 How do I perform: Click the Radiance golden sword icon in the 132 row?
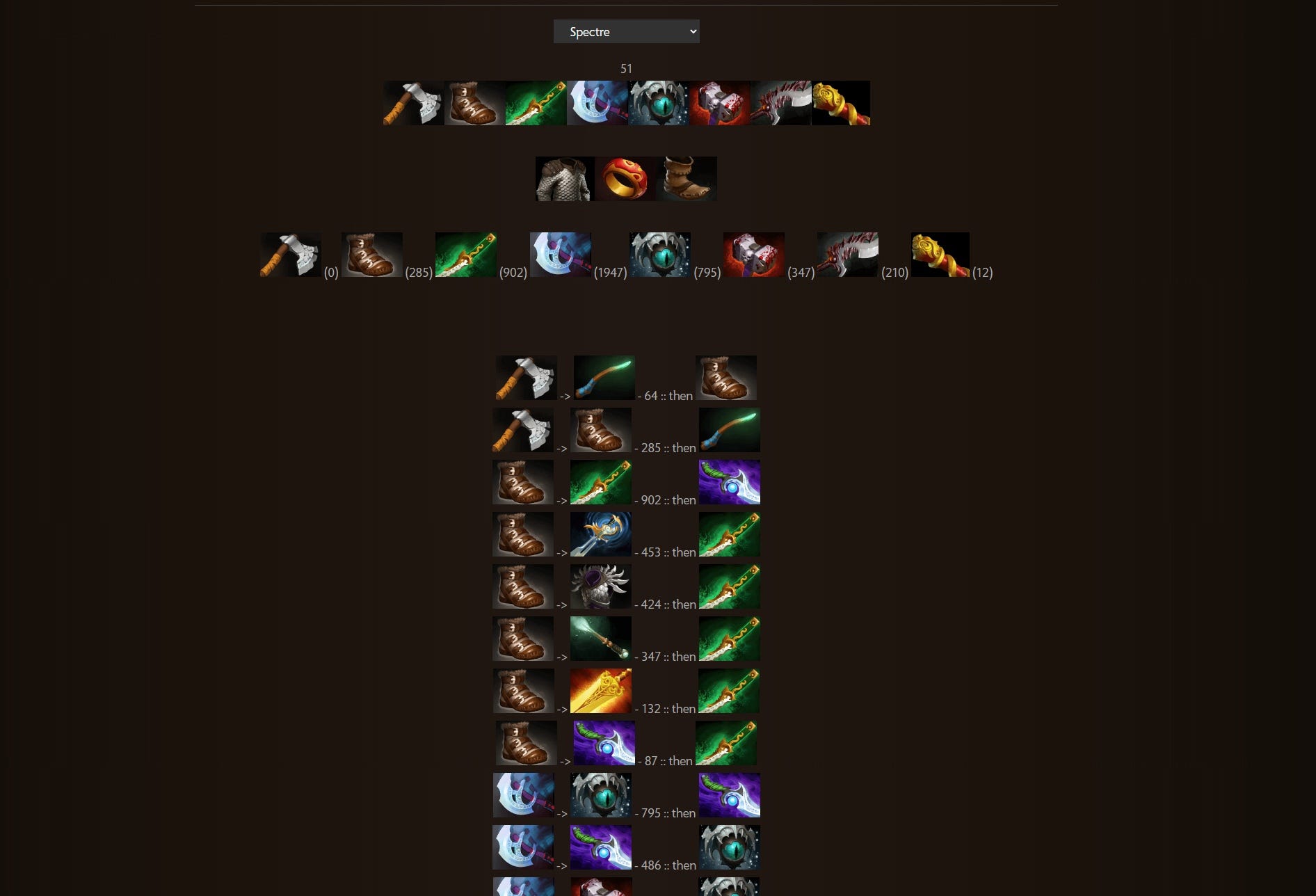coord(601,691)
